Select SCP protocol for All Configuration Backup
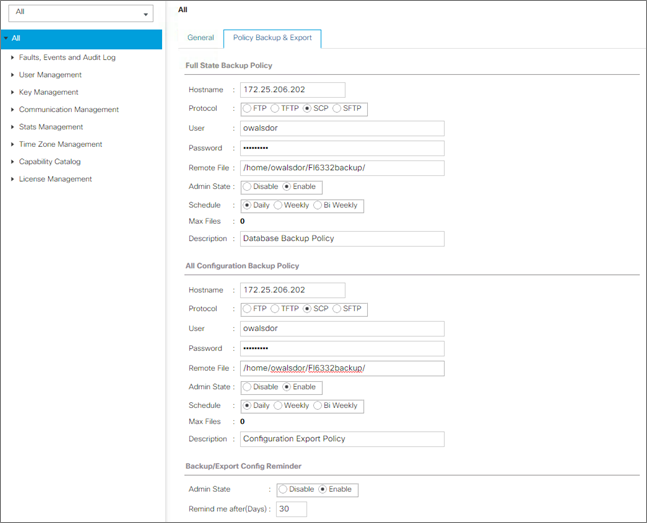 click(x=307, y=309)
